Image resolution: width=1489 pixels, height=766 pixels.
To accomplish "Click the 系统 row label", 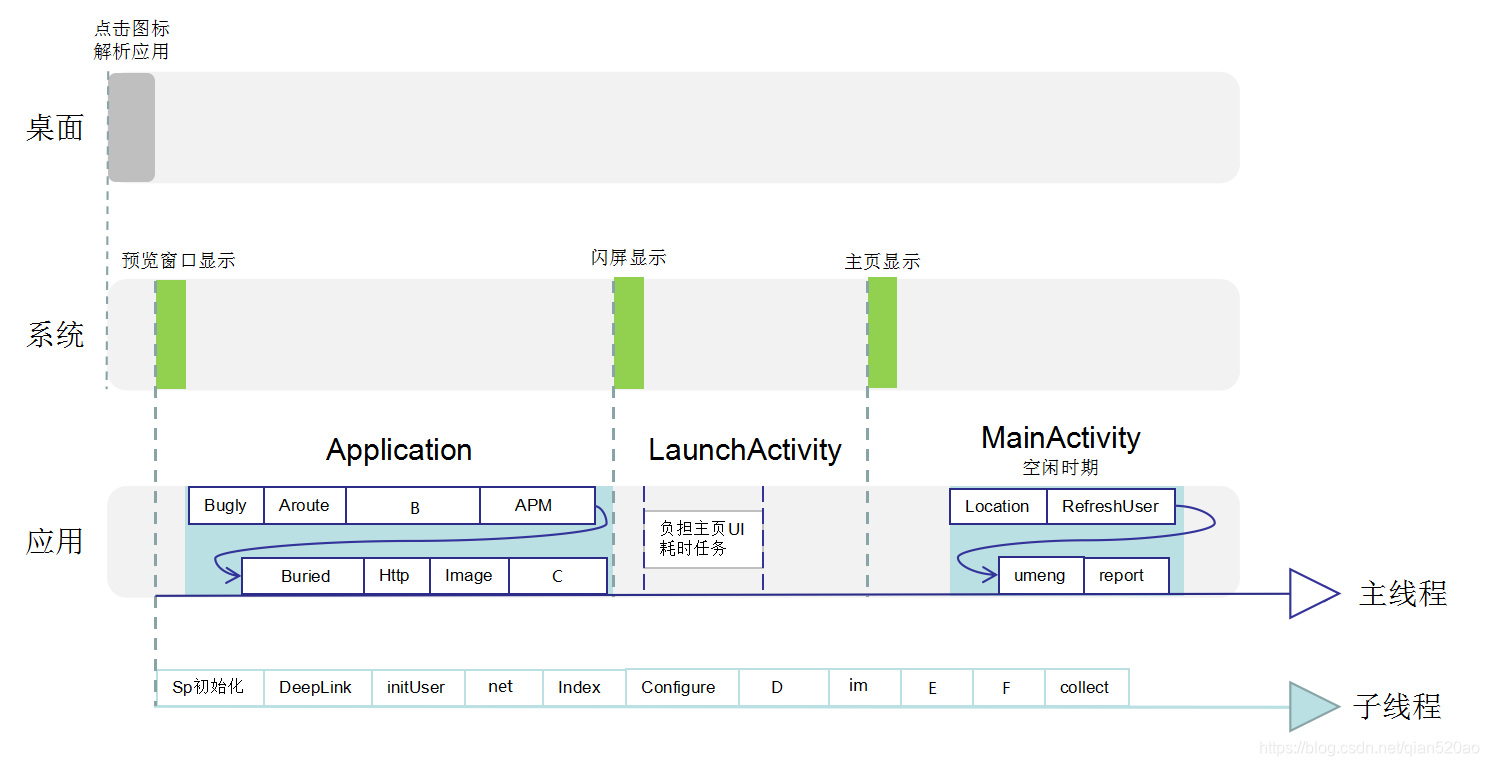I will (55, 335).
